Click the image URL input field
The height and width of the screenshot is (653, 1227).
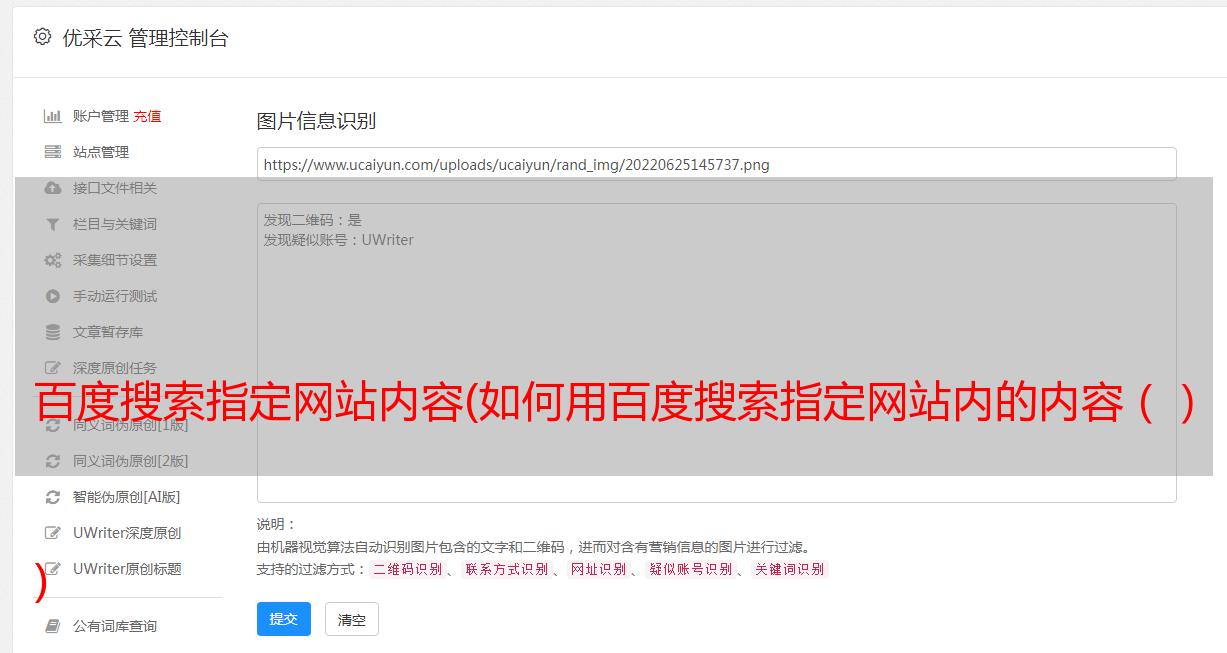[x=716, y=164]
